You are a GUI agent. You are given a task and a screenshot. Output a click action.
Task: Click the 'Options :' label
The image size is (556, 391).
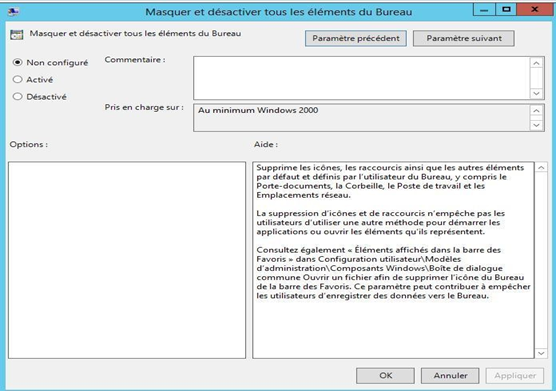pyautogui.click(x=28, y=144)
